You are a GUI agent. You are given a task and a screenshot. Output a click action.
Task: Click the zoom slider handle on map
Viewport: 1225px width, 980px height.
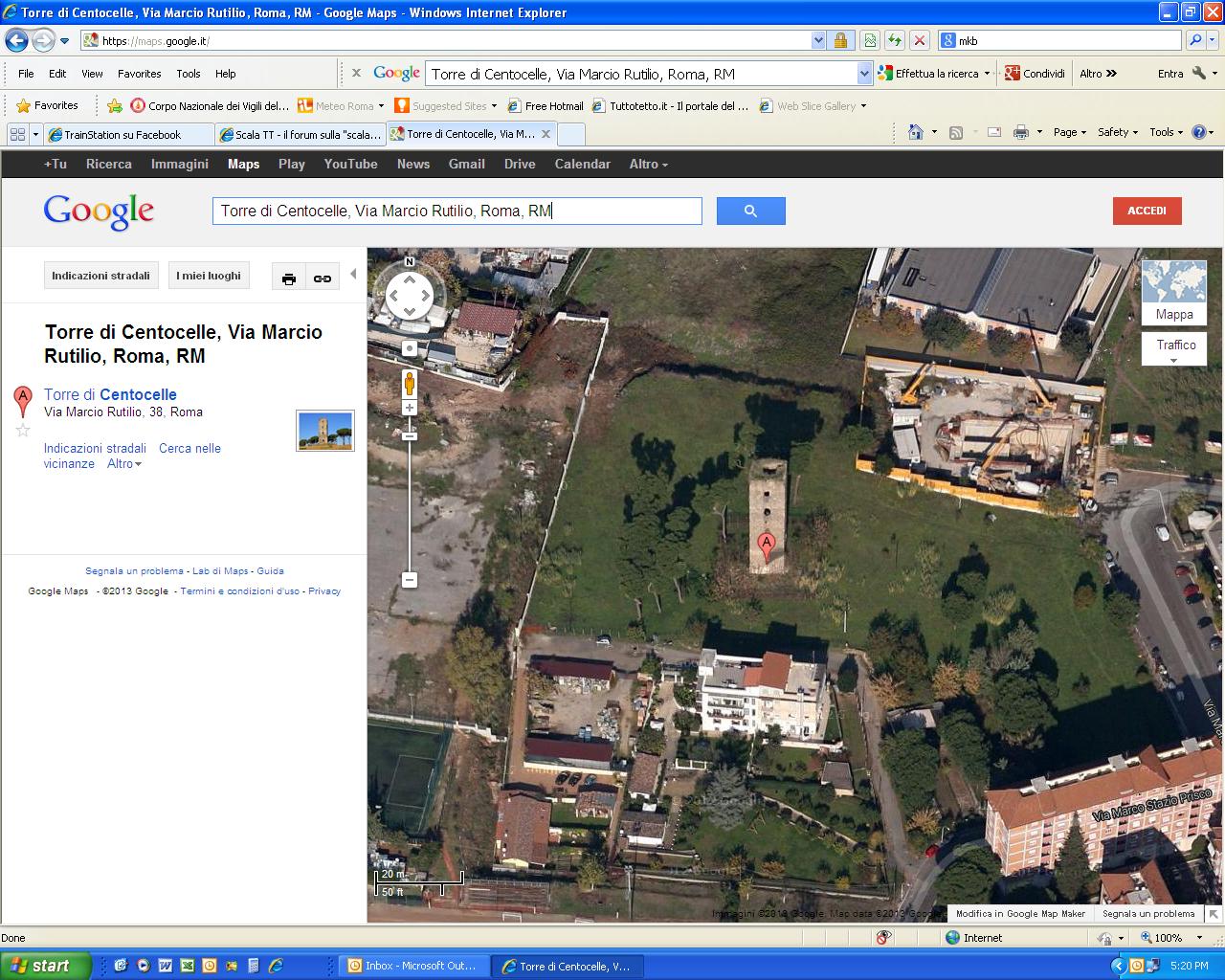(410, 436)
